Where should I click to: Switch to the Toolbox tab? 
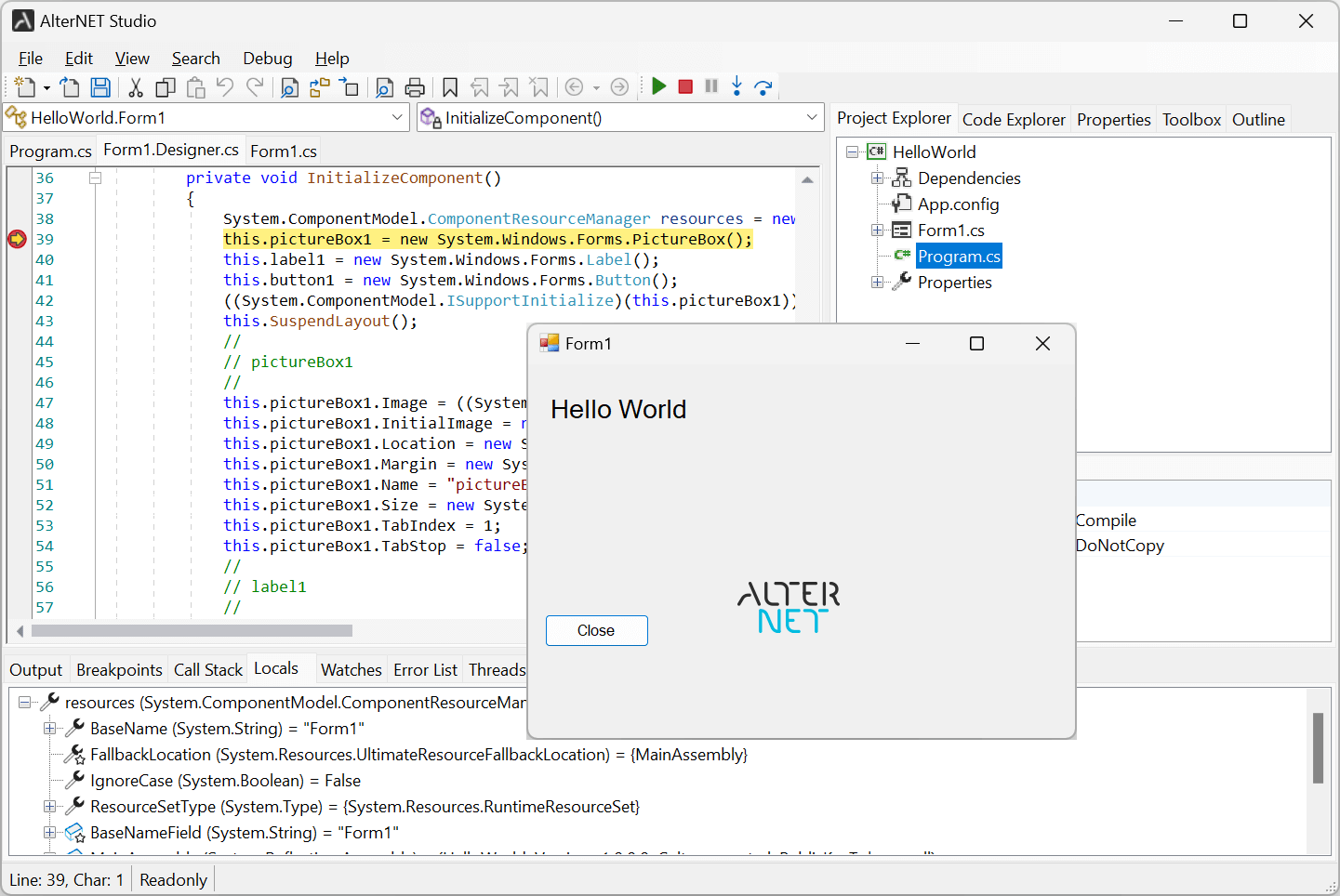pyautogui.click(x=1191, y=119)
